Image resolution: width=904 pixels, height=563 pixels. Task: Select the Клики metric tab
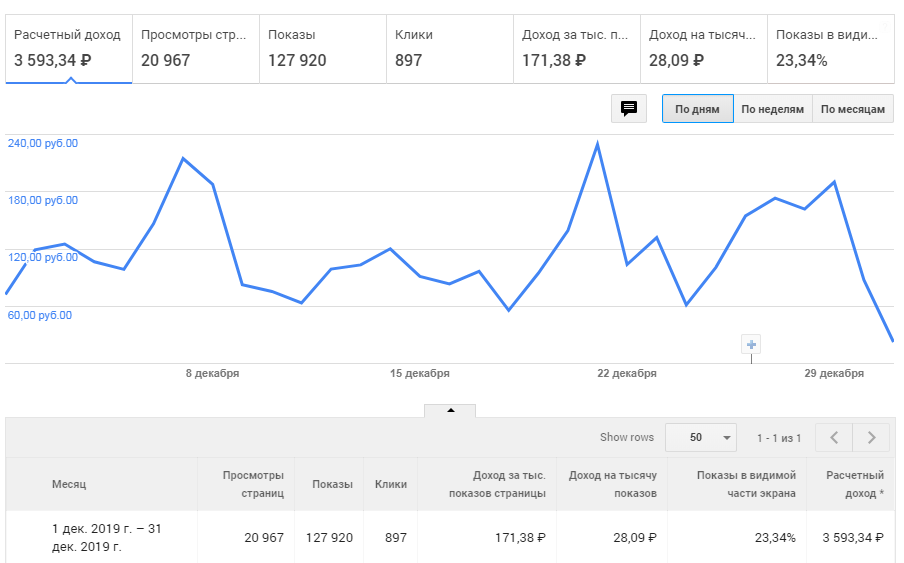point(449,47)
